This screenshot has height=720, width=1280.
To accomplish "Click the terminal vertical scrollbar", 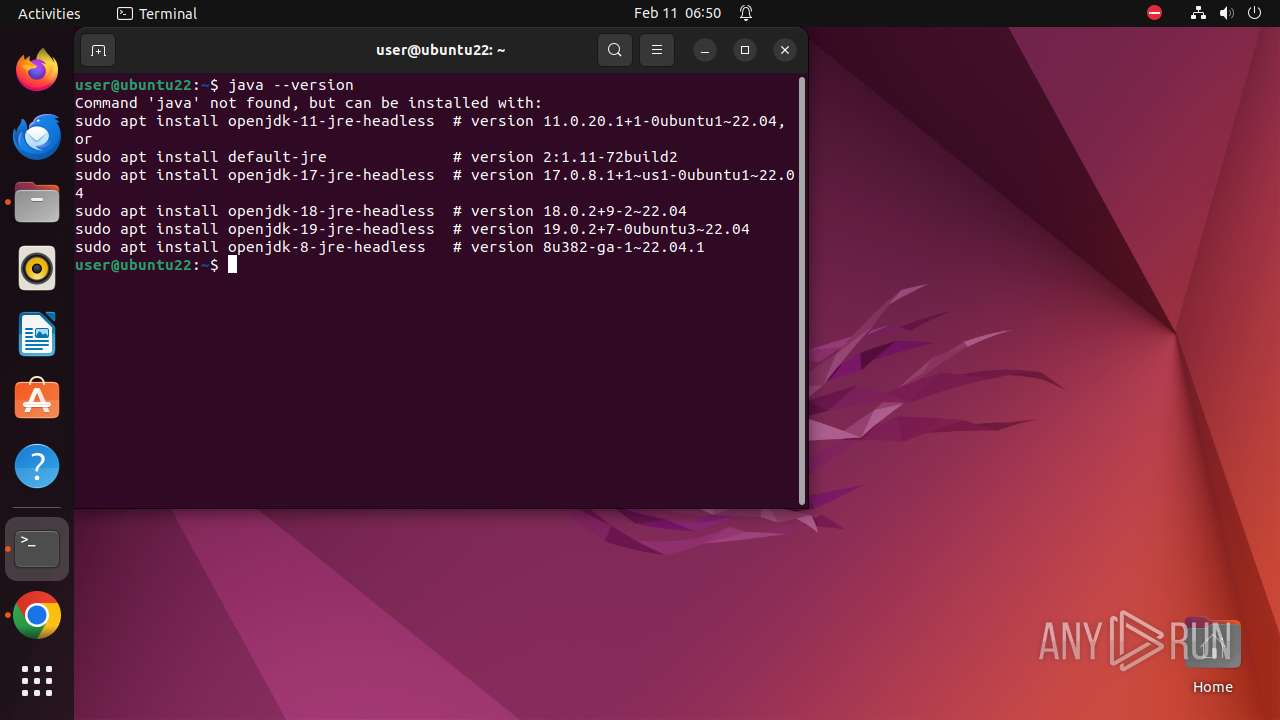I will coord(802,290).
